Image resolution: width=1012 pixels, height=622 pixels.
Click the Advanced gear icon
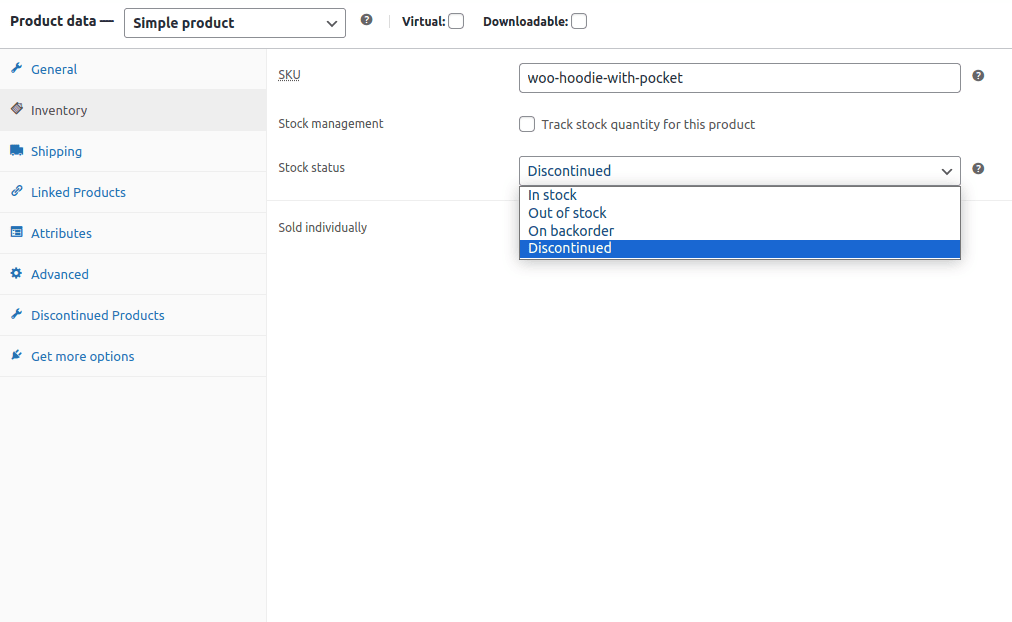point(16,274)
